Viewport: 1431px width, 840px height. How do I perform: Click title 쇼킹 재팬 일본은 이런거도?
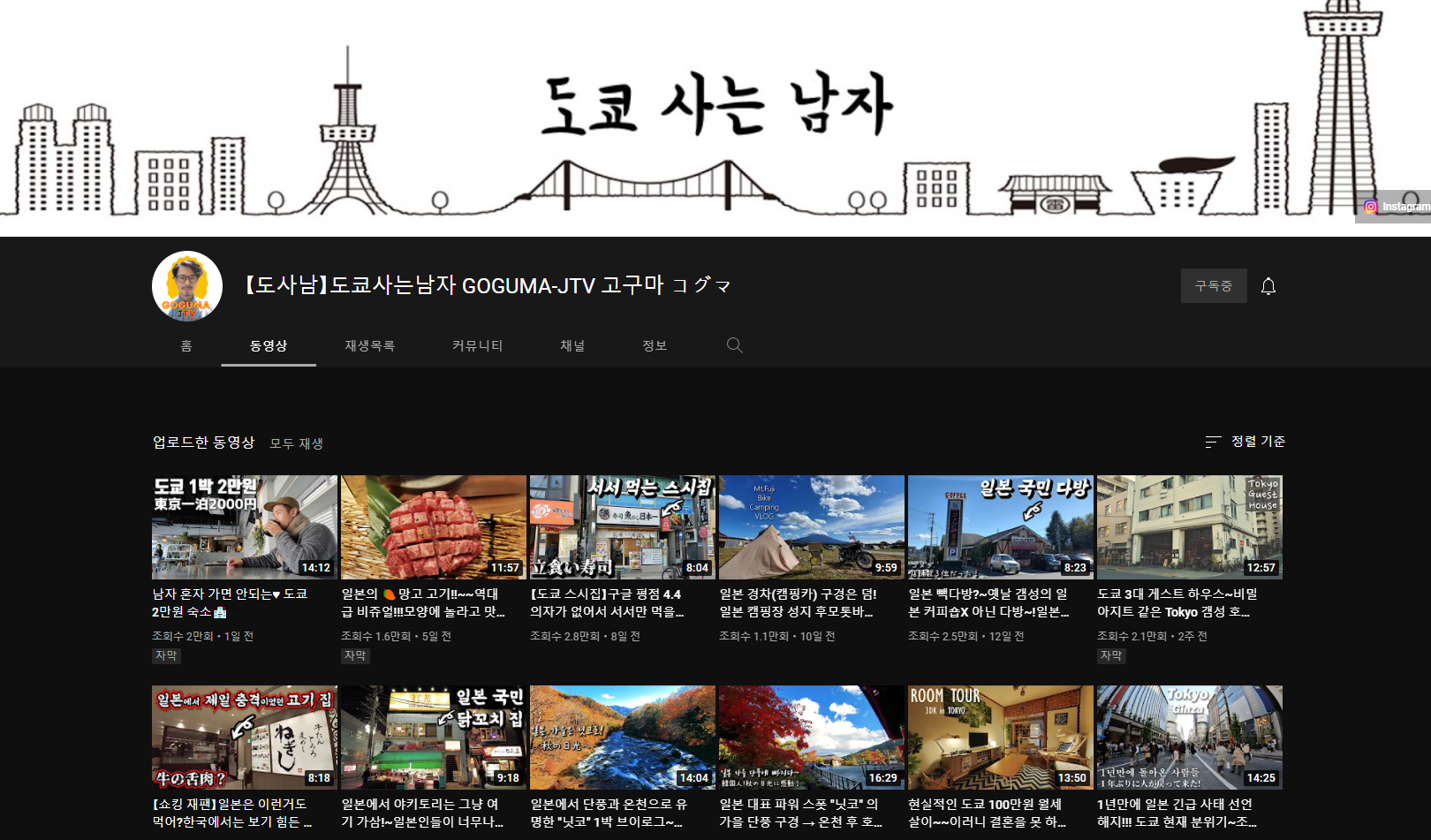pos(231,814)
